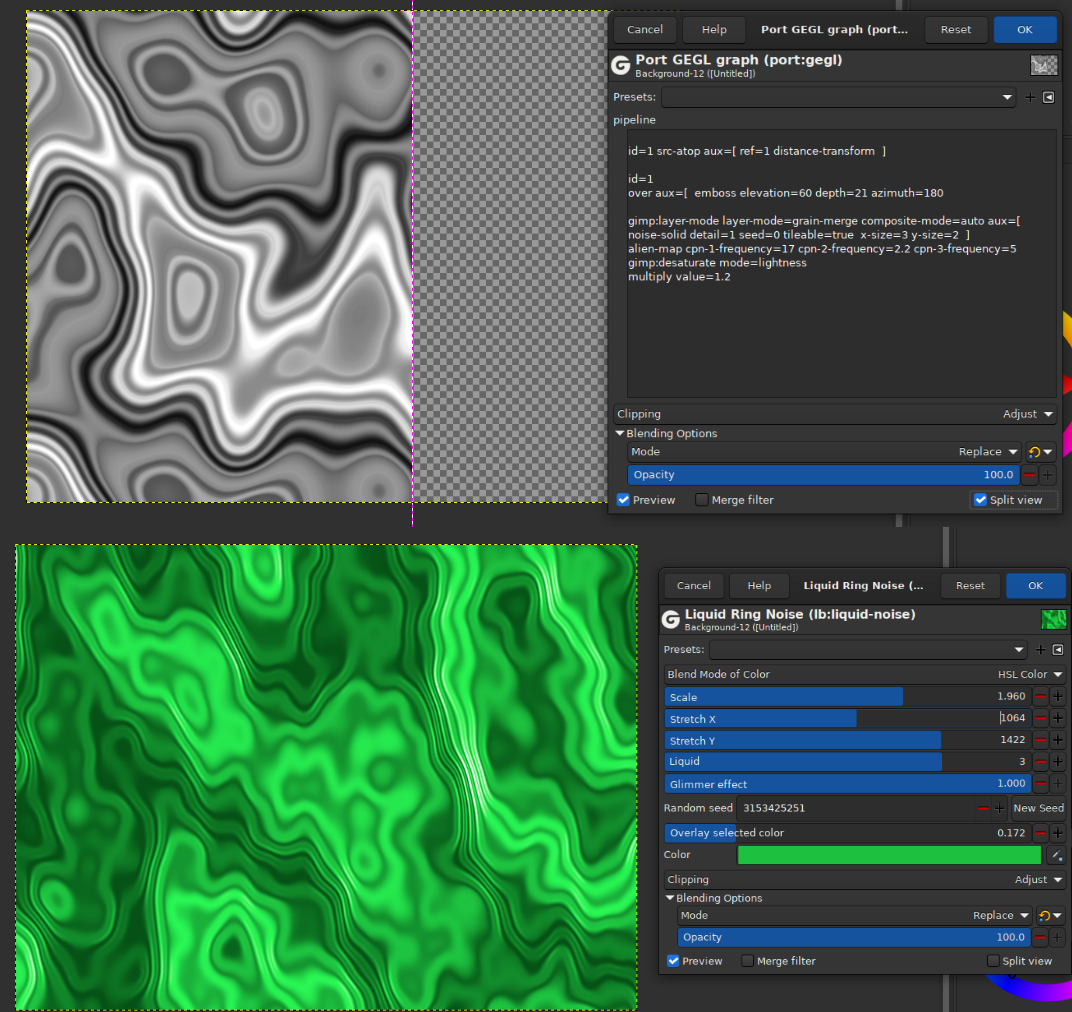The width and height of the screenshot is (1072, 1012).
Task: Decrease the Stretch X value
Action: point(1041,719)
